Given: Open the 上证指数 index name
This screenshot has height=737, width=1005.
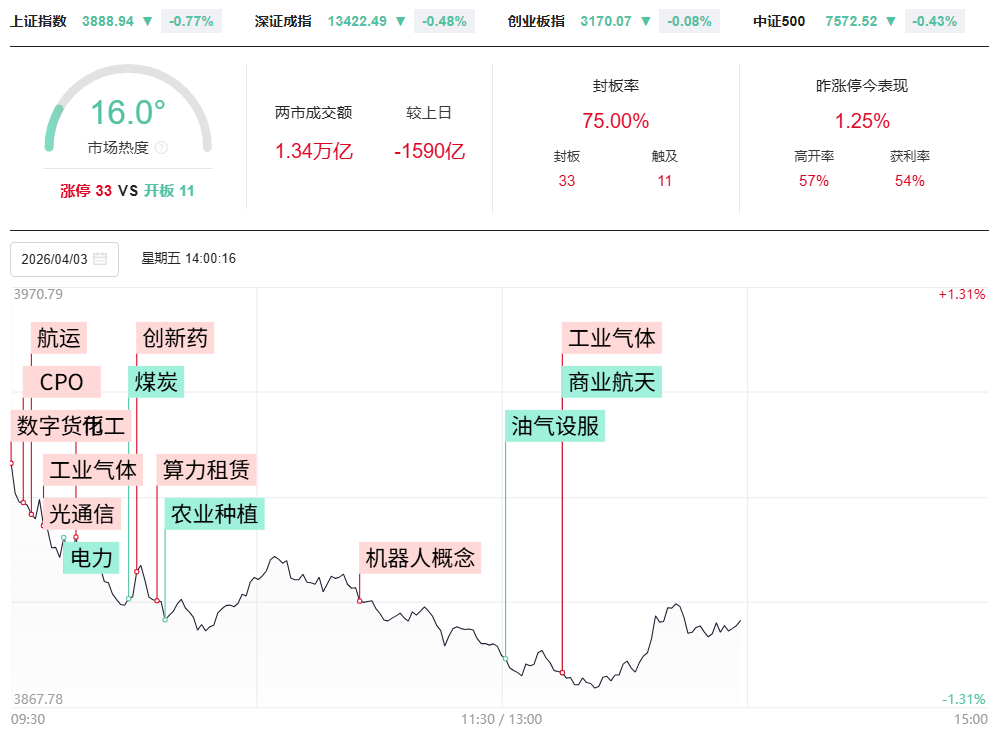Looking at the screenshot, I should [39, 21].
